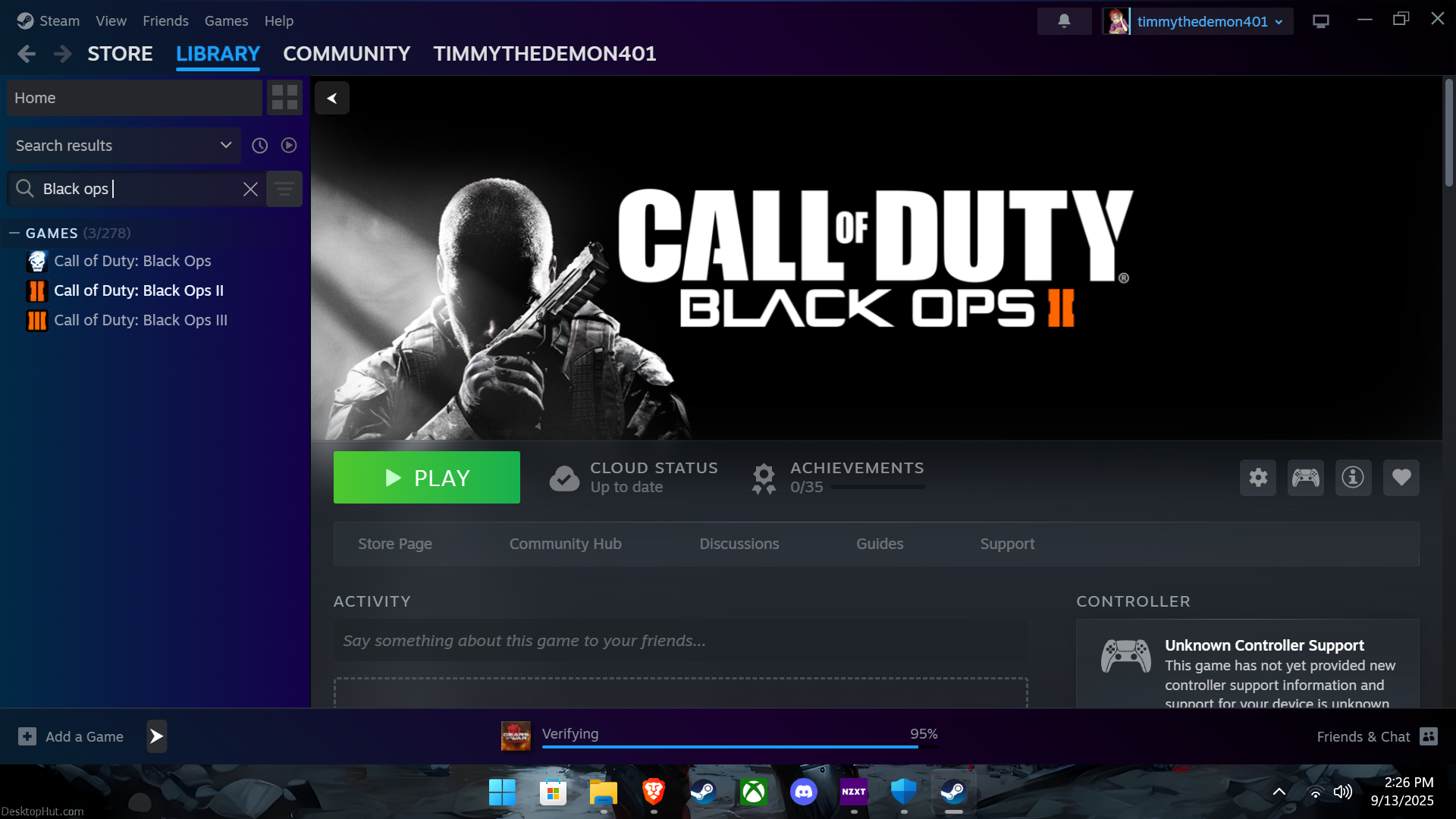1456x819 pixels.
Task: Open the Steam menu
Action: (49, 21)
